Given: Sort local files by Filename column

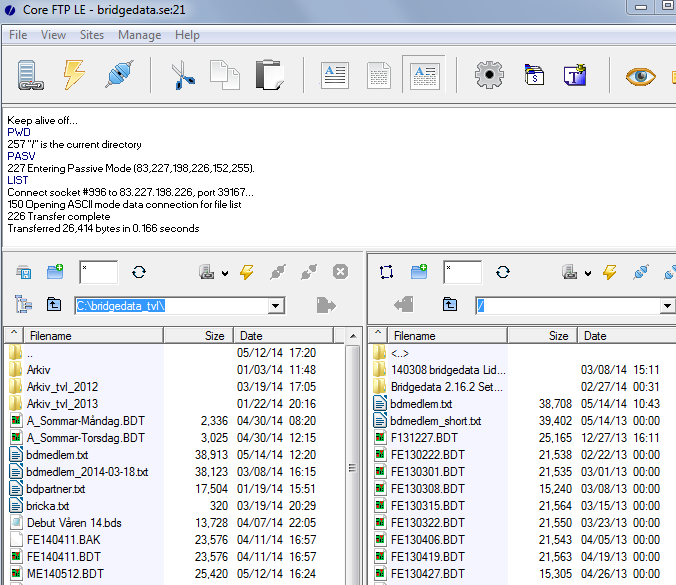Looking at the screenshot, I should [x=94, y=336].
